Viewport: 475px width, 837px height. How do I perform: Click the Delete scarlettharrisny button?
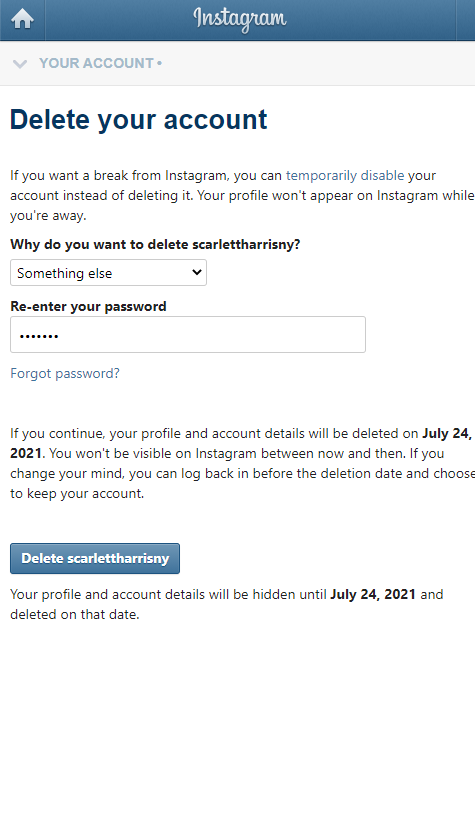(95, 558)
